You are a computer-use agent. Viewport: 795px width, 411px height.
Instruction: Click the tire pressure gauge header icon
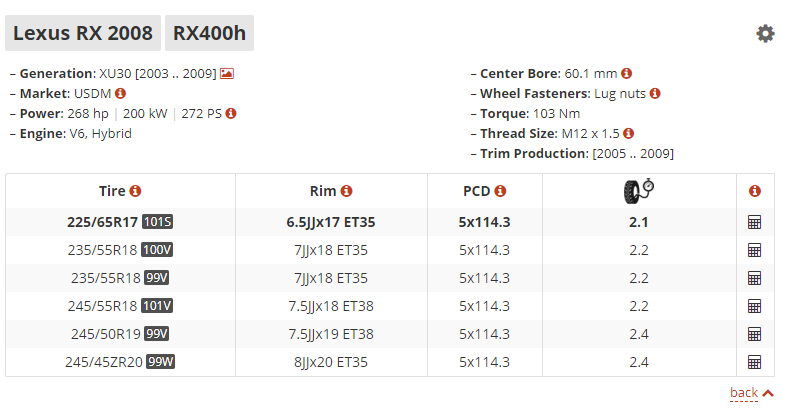click(639, 190)
